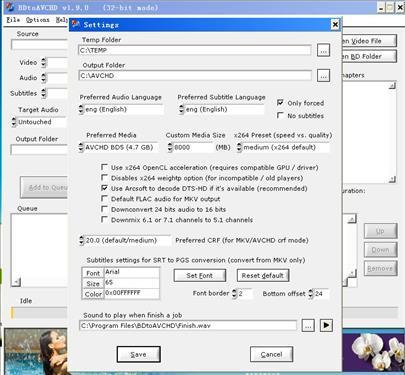Click Open BD Folder in main window
Screen dimensions: 405x375
click(369, 56)
